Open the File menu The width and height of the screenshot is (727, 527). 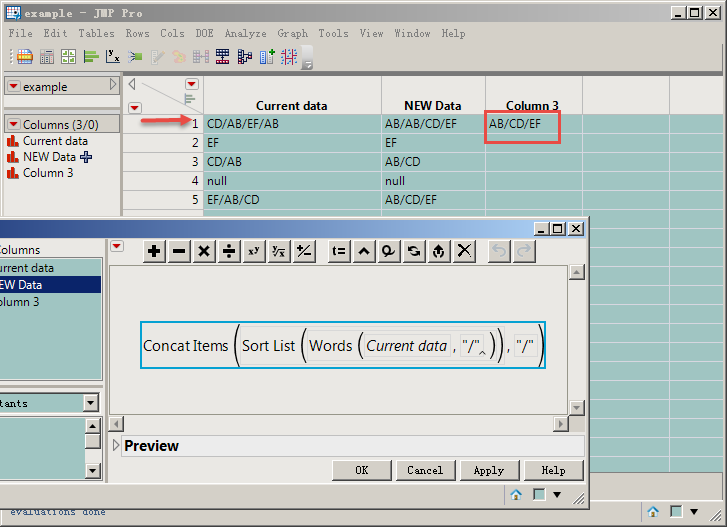coord(20,33)
